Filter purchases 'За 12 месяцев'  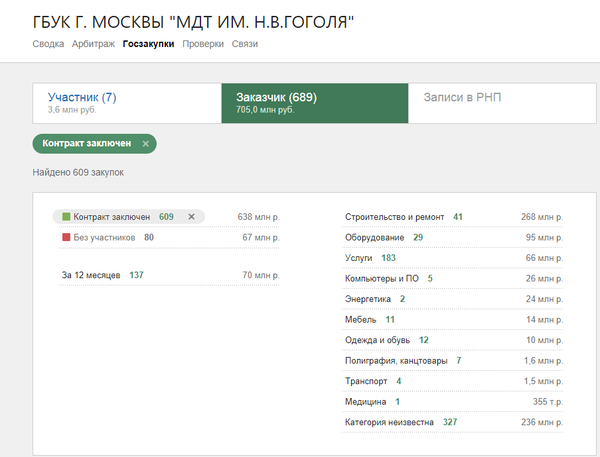point(91,274)
